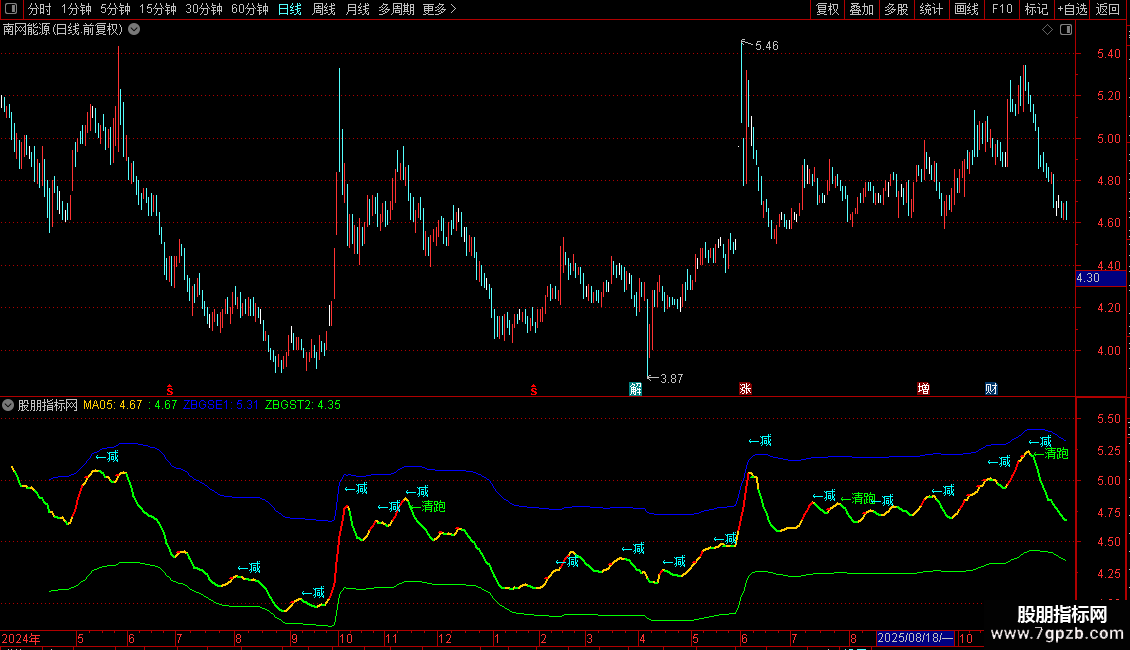Click the 解 event marker
1130x650 pixels.
coord(635,389)
